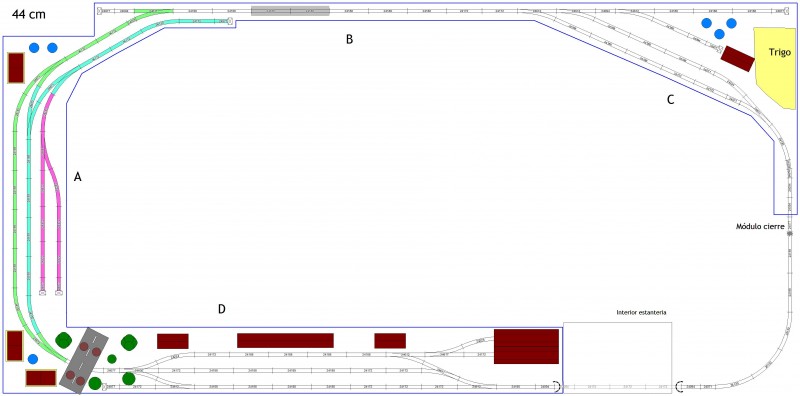800x396 pixels.
Task: Select the dark red building beside the Trigo field
Action: click(x=737, y=59)
